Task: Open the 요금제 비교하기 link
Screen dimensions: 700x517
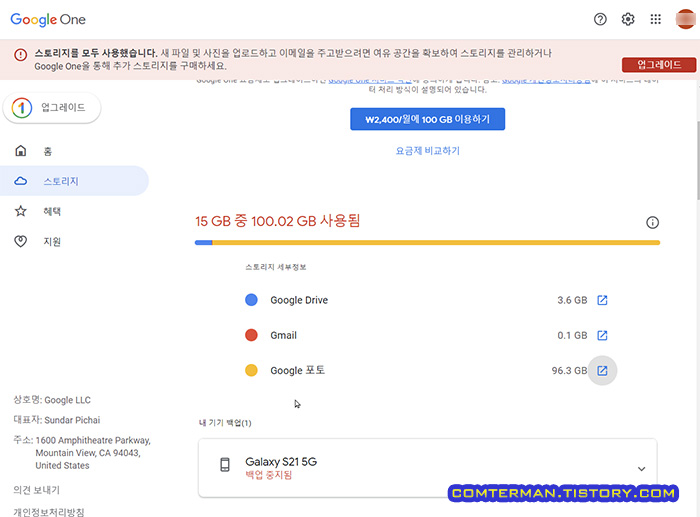Action: (427, 151)
